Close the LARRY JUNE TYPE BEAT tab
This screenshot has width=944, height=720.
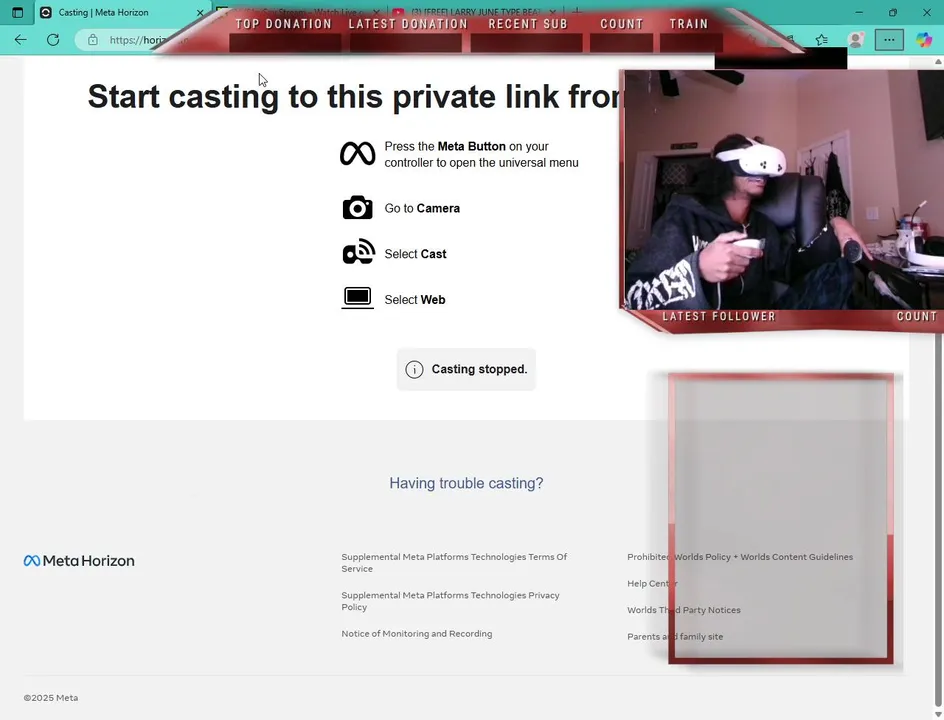coord(553,12)
